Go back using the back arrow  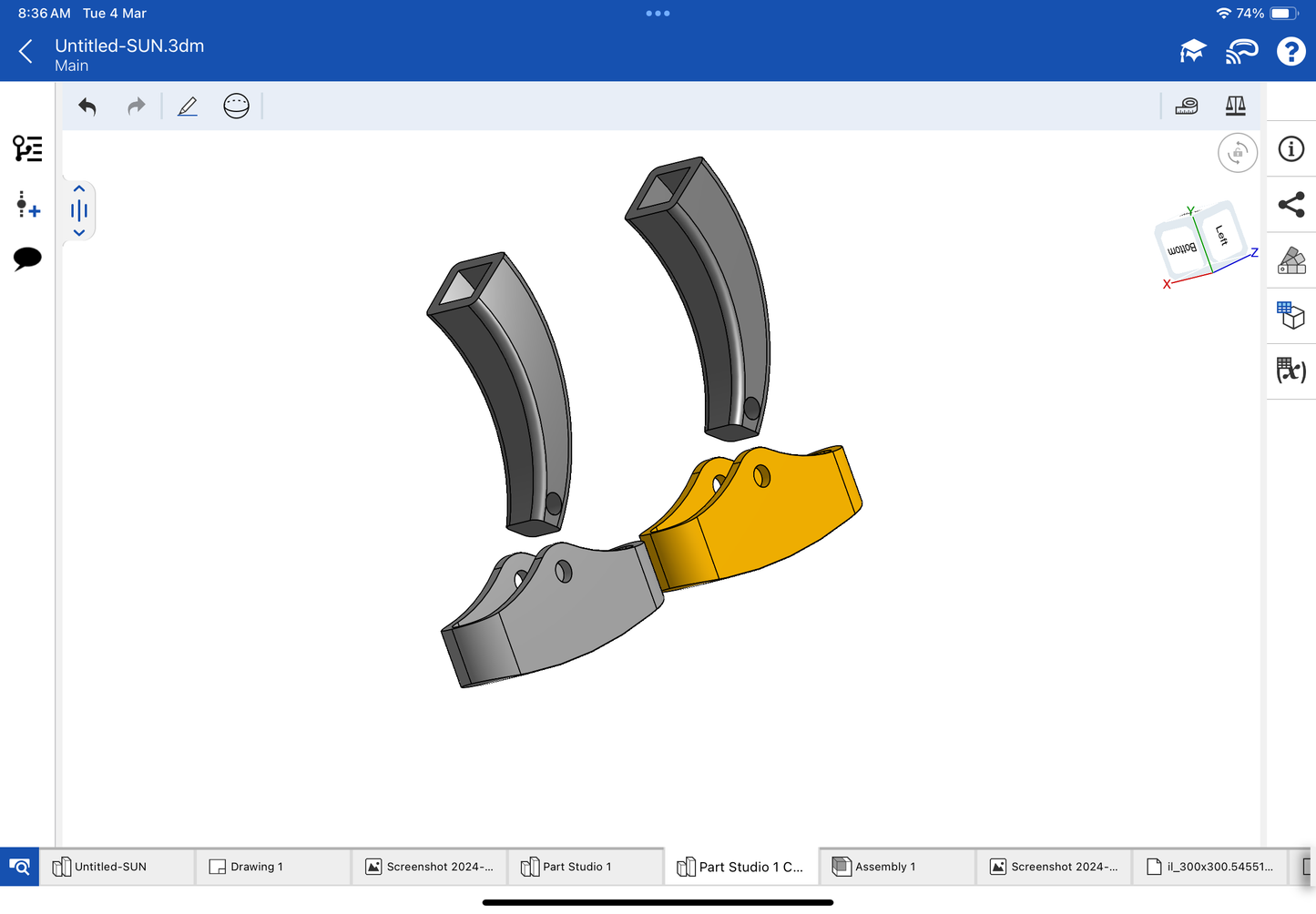coord(26,52)
